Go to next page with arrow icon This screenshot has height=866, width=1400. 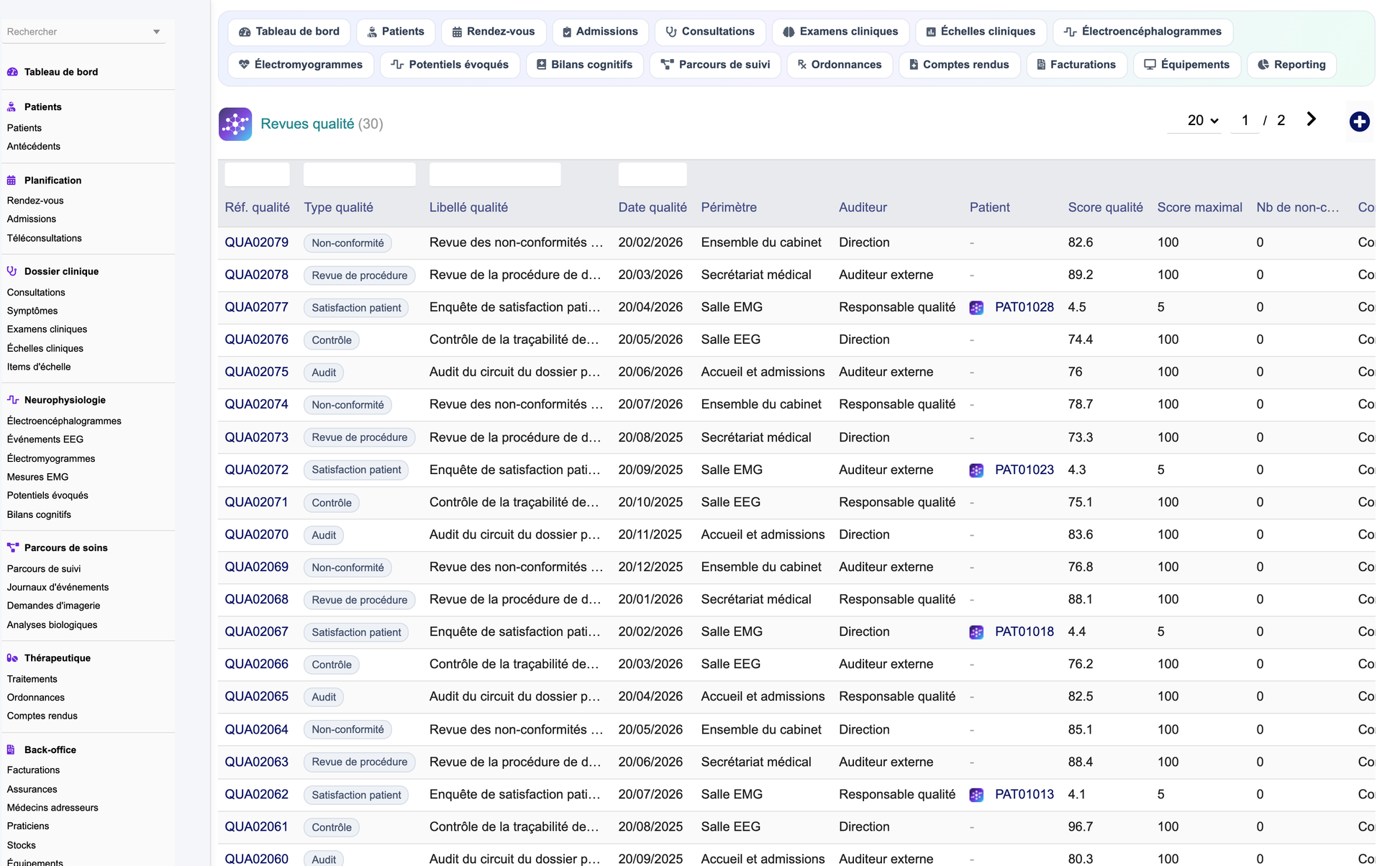click(x=1312, y=119)
